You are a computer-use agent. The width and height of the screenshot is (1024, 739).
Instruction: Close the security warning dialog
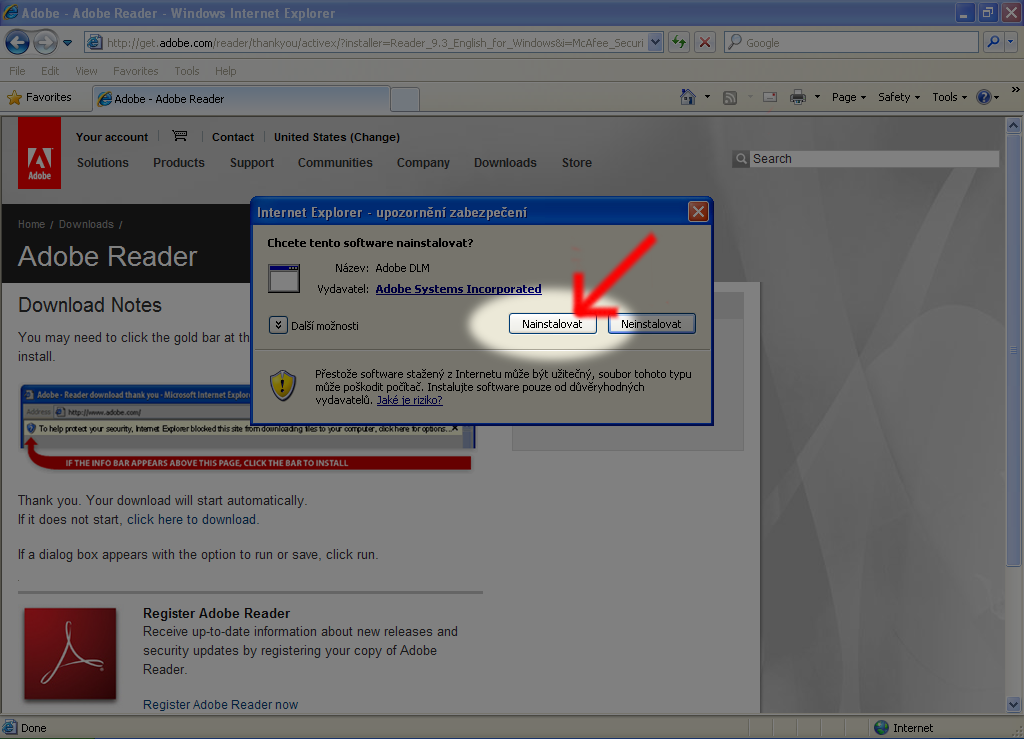[698, 212]
